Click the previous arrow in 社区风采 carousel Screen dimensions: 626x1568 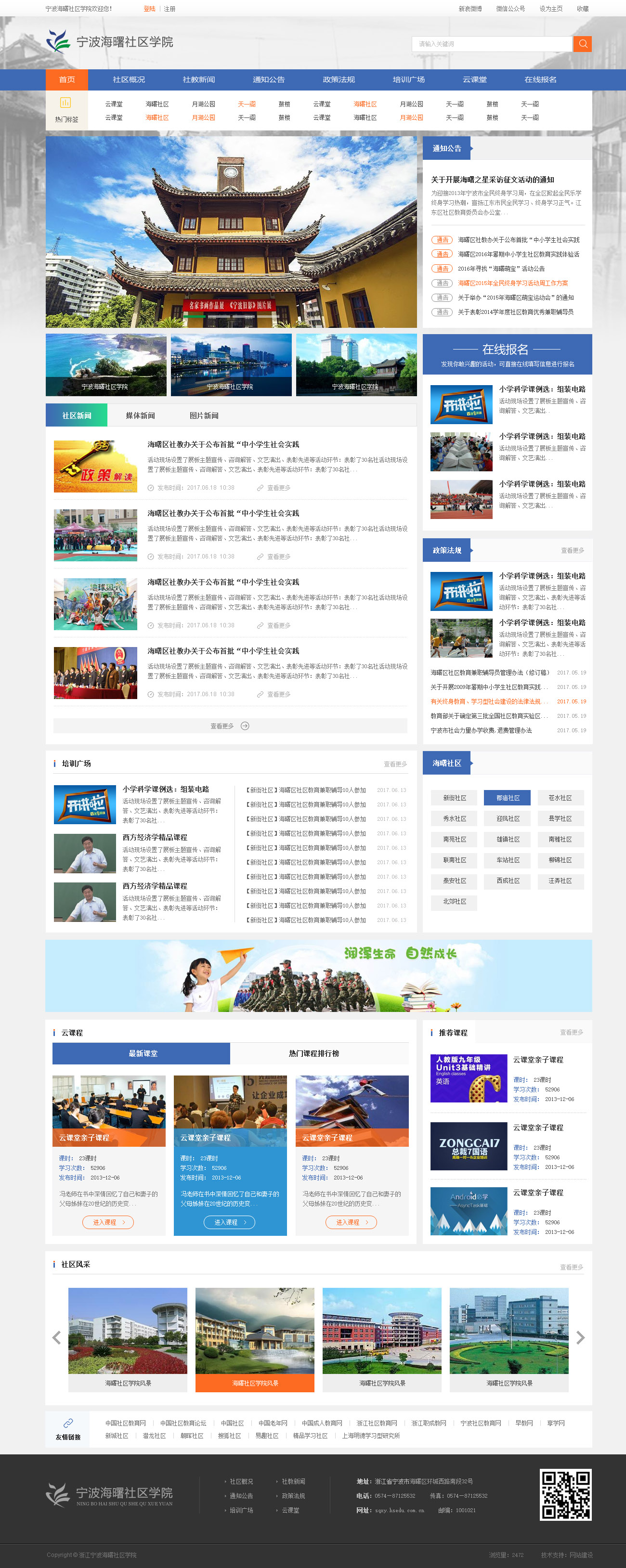click(x=57, y=1337)
